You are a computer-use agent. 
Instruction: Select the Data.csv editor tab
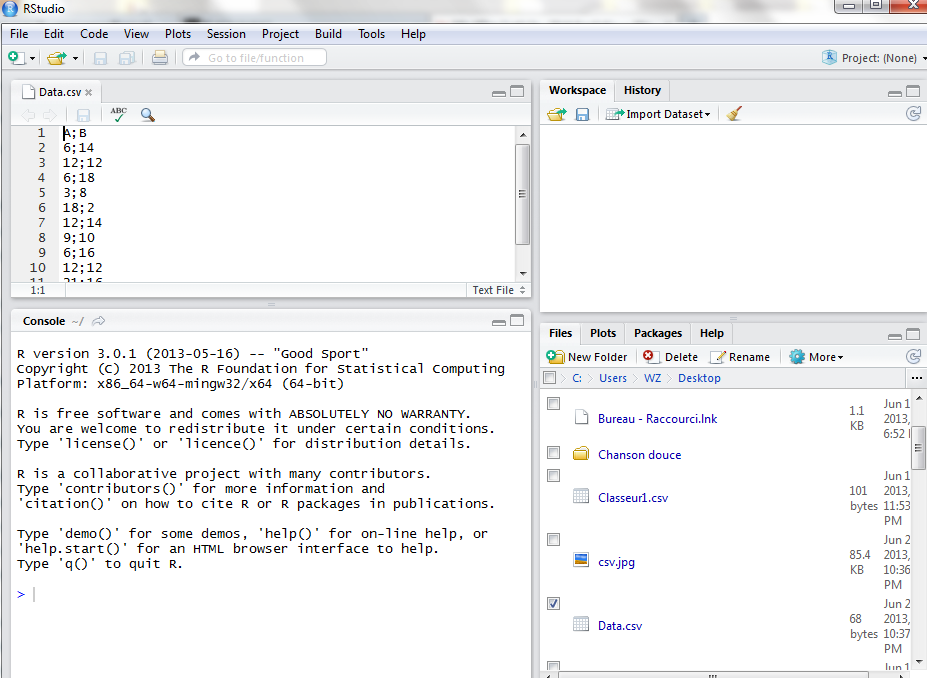point(58,92)
